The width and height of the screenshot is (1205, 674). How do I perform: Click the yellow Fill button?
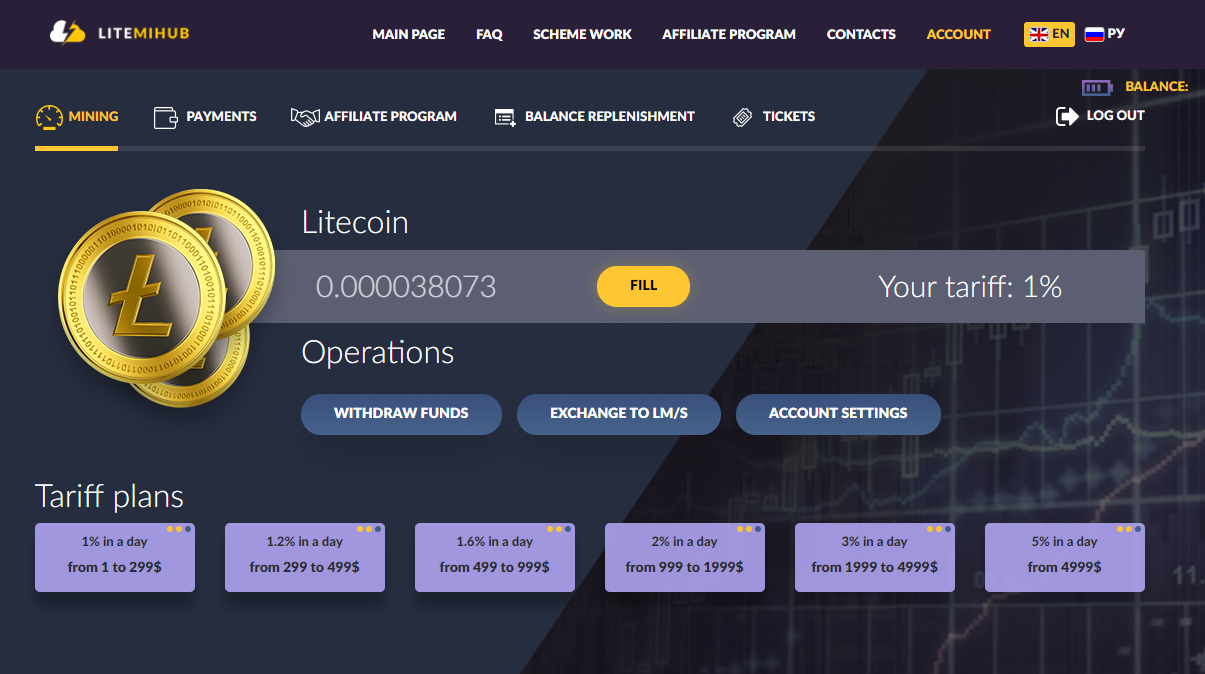(x=643, y=286)
